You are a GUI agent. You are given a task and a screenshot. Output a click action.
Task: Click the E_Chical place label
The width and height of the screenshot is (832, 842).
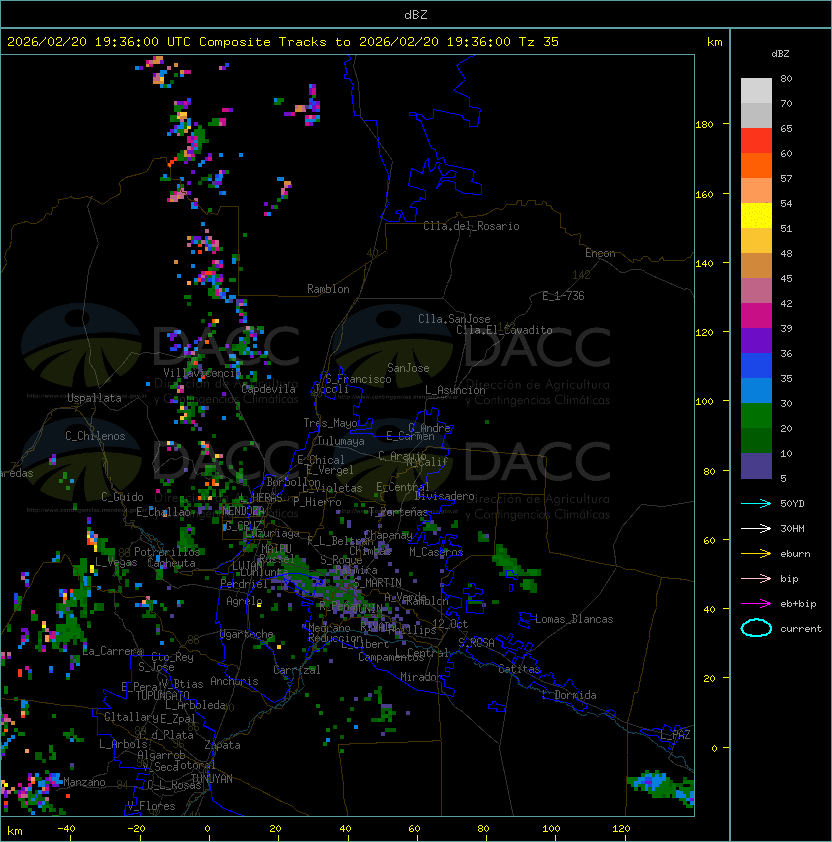321,460
